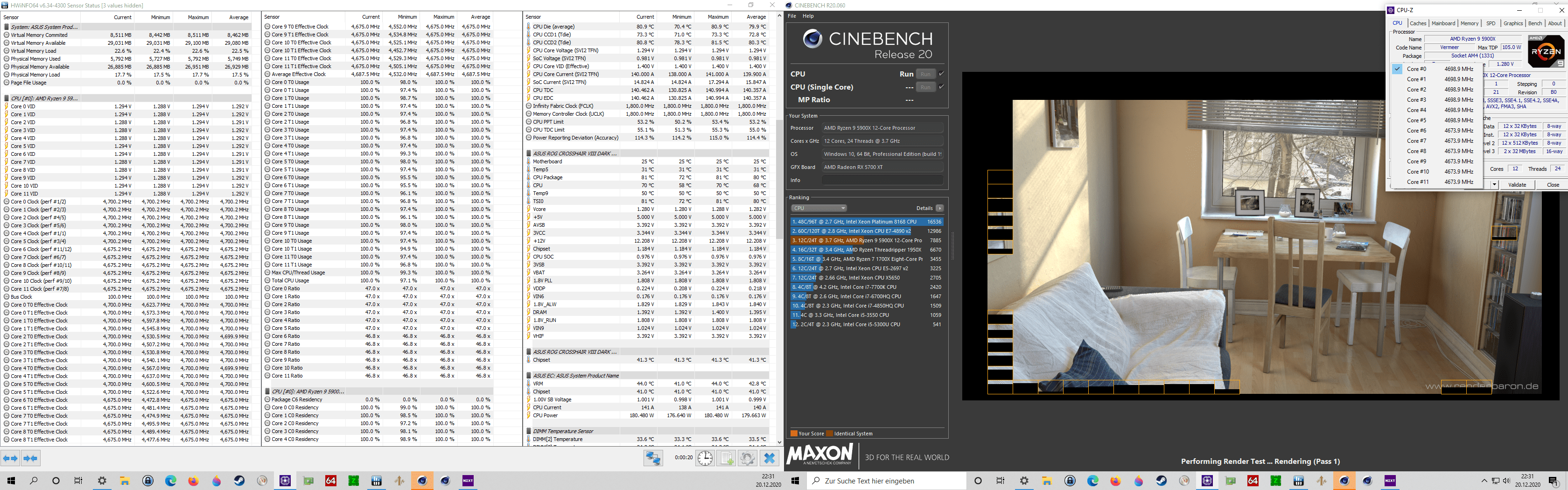Click Cortana circle beside the search box
The width and height of the screenshot is (1568, 490).
tap(978, 481)
